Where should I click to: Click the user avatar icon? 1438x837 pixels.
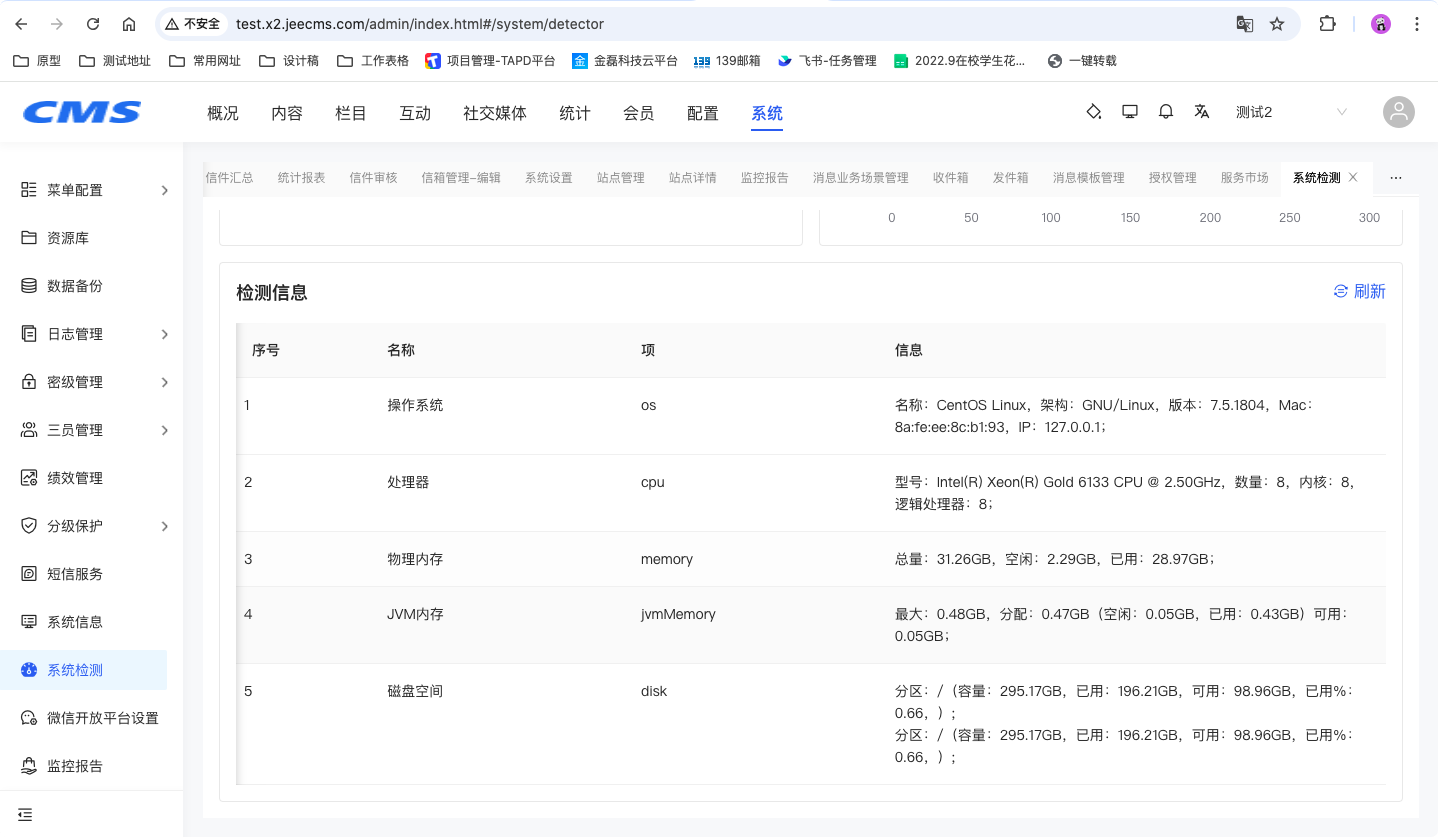pos(1399,112)
